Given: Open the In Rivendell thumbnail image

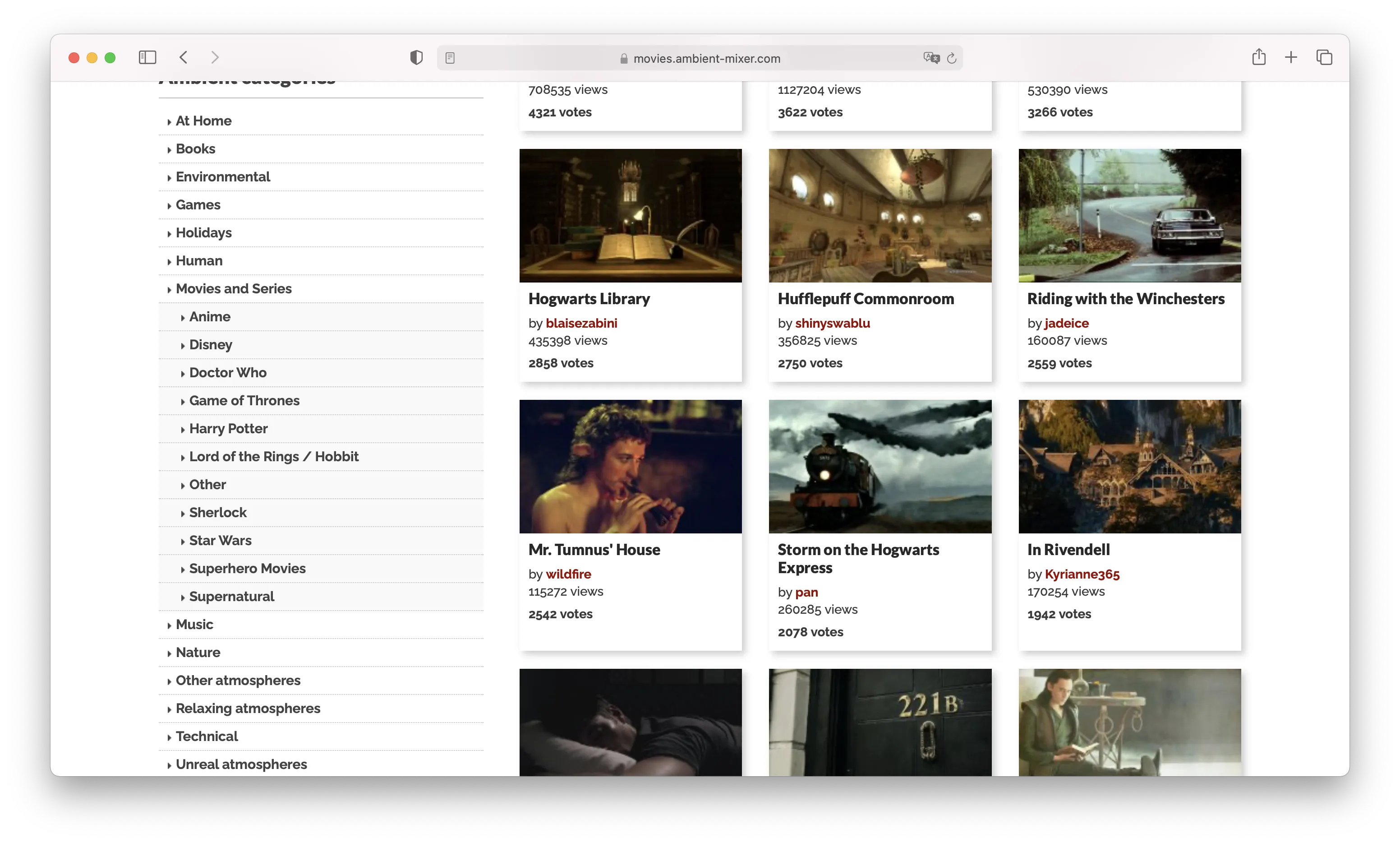Looking at the screenshot, I should coord(1129,466).
